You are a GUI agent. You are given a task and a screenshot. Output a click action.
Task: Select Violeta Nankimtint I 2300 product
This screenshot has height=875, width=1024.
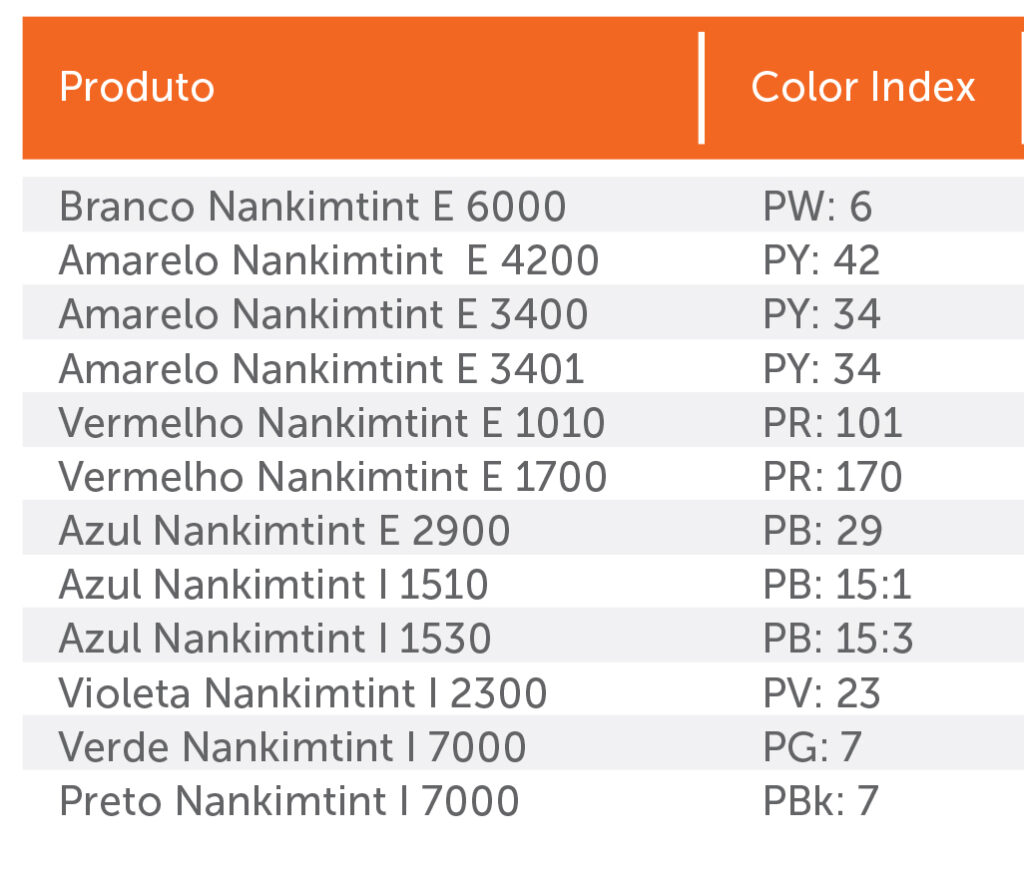coord(302,693)
